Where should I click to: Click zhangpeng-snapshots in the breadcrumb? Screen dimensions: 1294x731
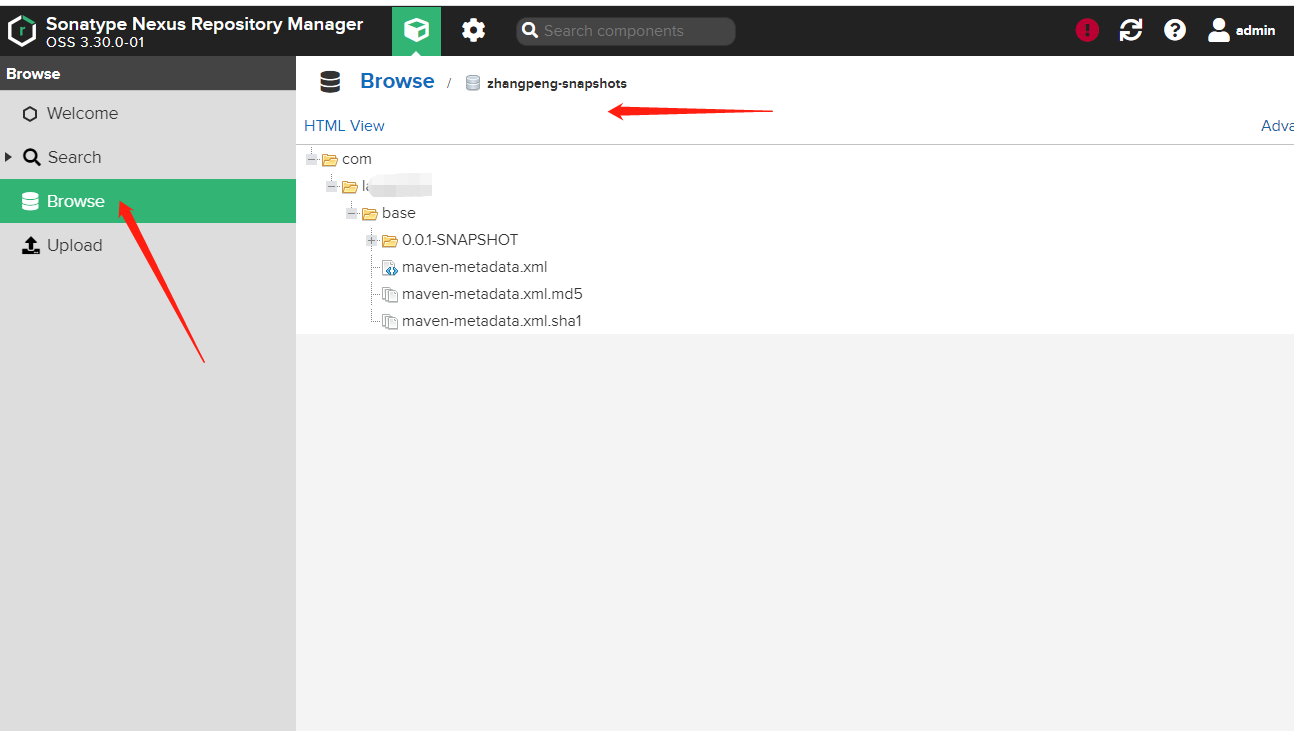(x=557, y=84)
